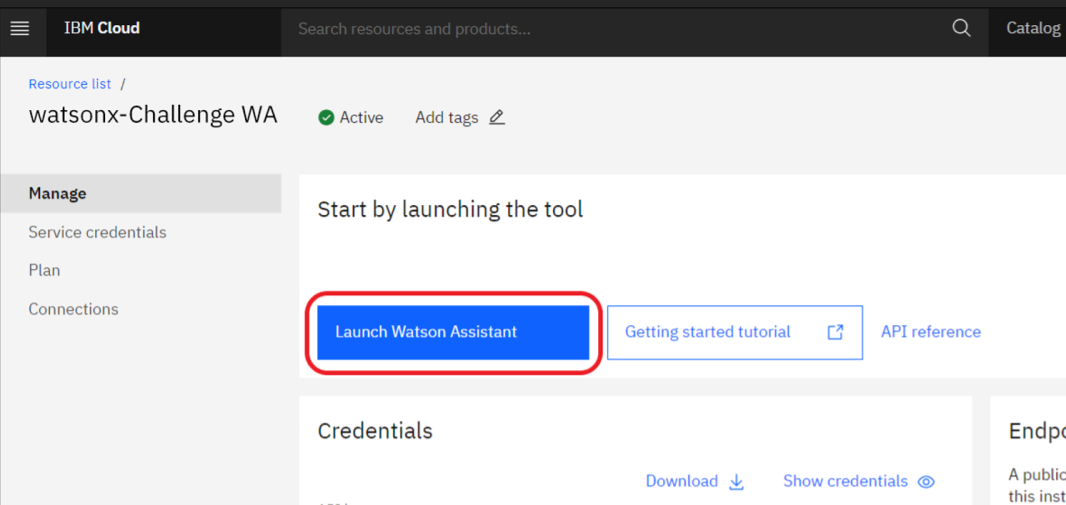Click Show credentials text
Image resolution: width=1066 pixels, height=505 pixels.
point(845,481)
